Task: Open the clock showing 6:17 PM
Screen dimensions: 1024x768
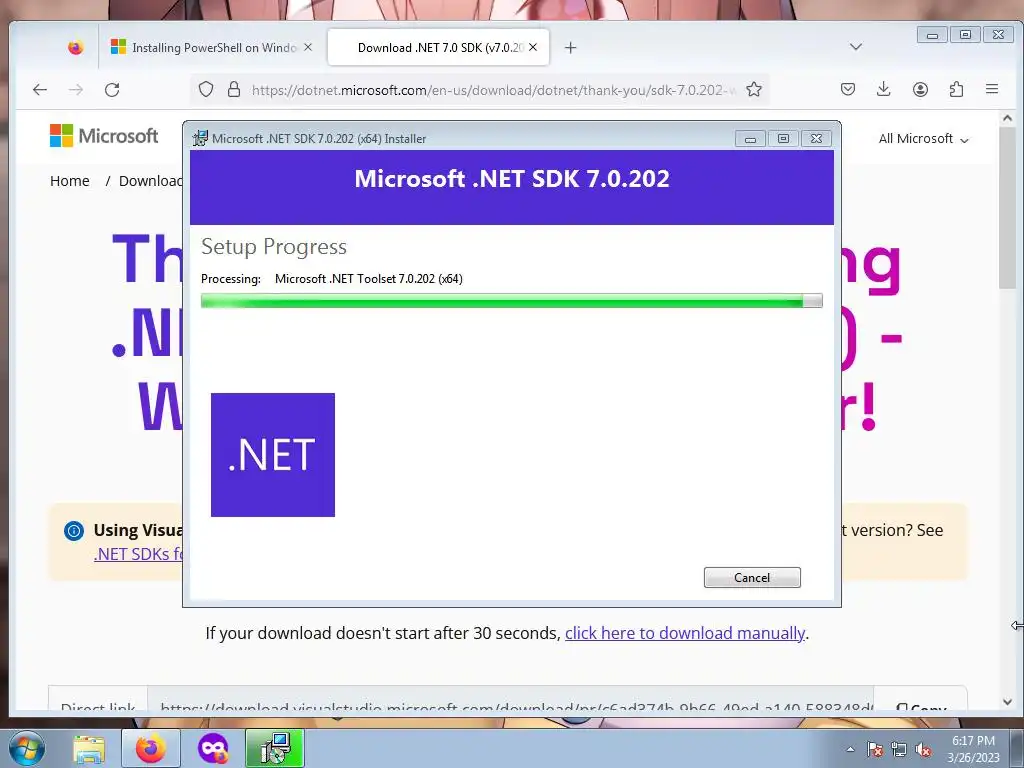Action: (x=973, y=749)
